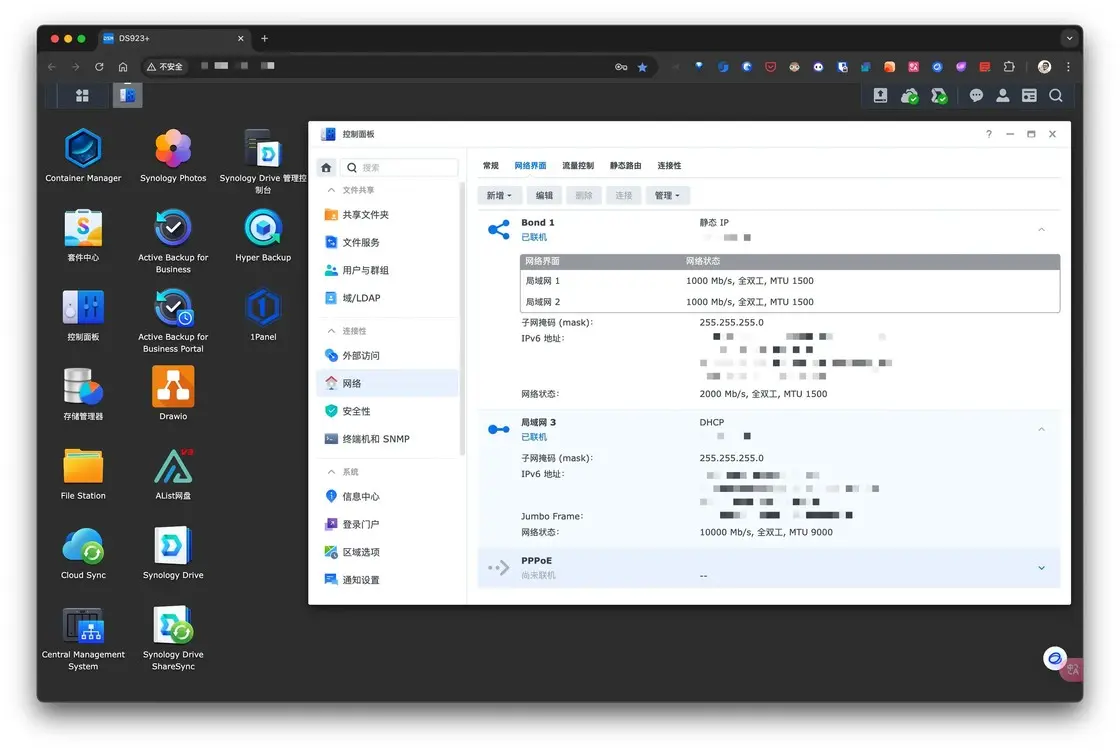The image size is (1120, 751).
Task: Click the 删除 button
Action: [x=584, y=195]
